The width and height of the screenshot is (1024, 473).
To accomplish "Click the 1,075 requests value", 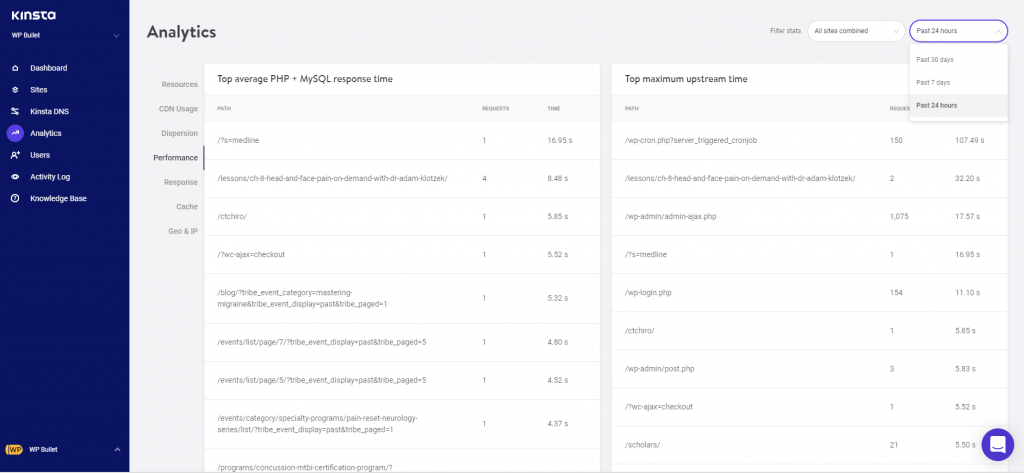I will (x=899, y=216).
